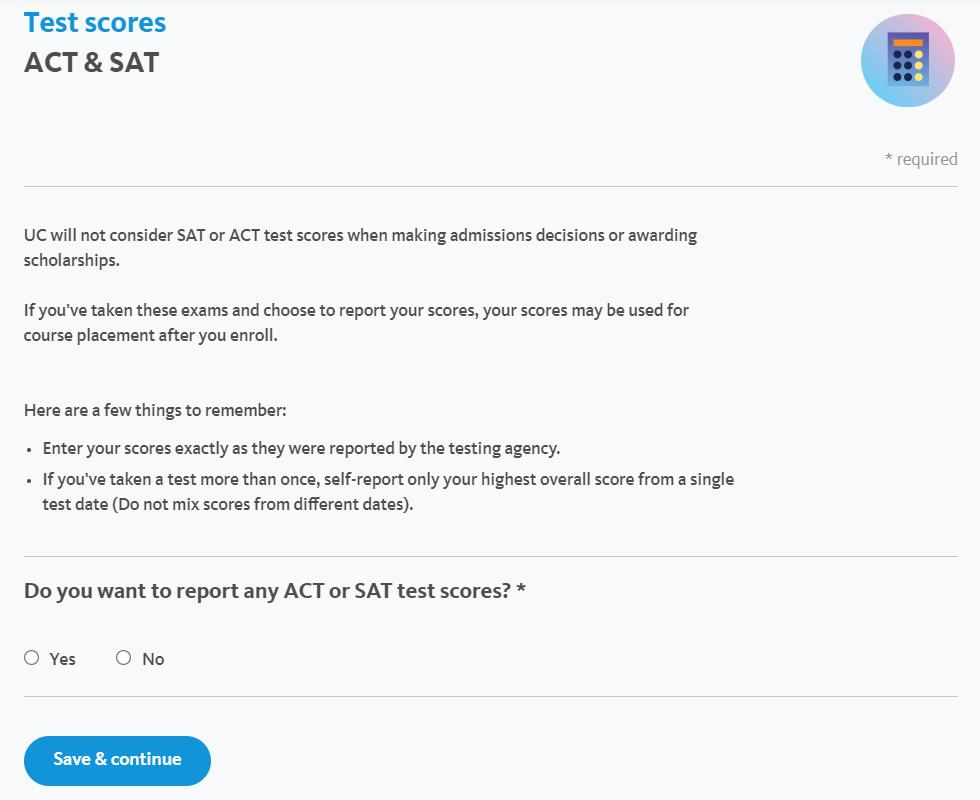Select the Yes radio button
The height and width of the screenshot is (800, 980).
32,658
